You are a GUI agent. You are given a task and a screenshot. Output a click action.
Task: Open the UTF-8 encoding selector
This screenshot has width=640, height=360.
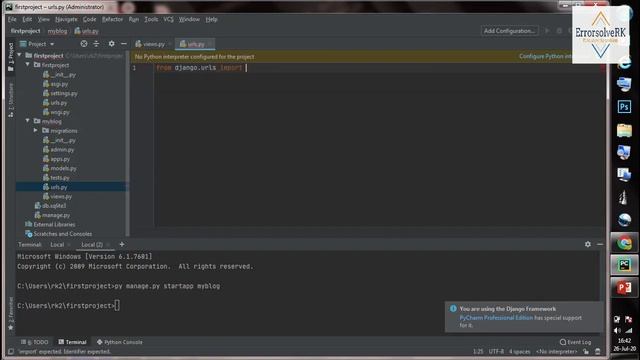[496, 351]
